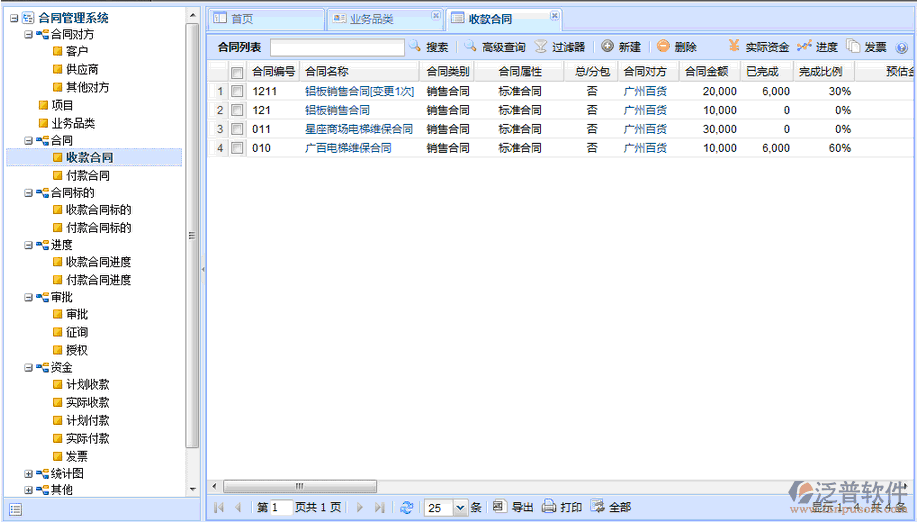Screen dimensions: 918x525
Task: Collapse the 合同对方 tree node
Action: pos(28,34)
